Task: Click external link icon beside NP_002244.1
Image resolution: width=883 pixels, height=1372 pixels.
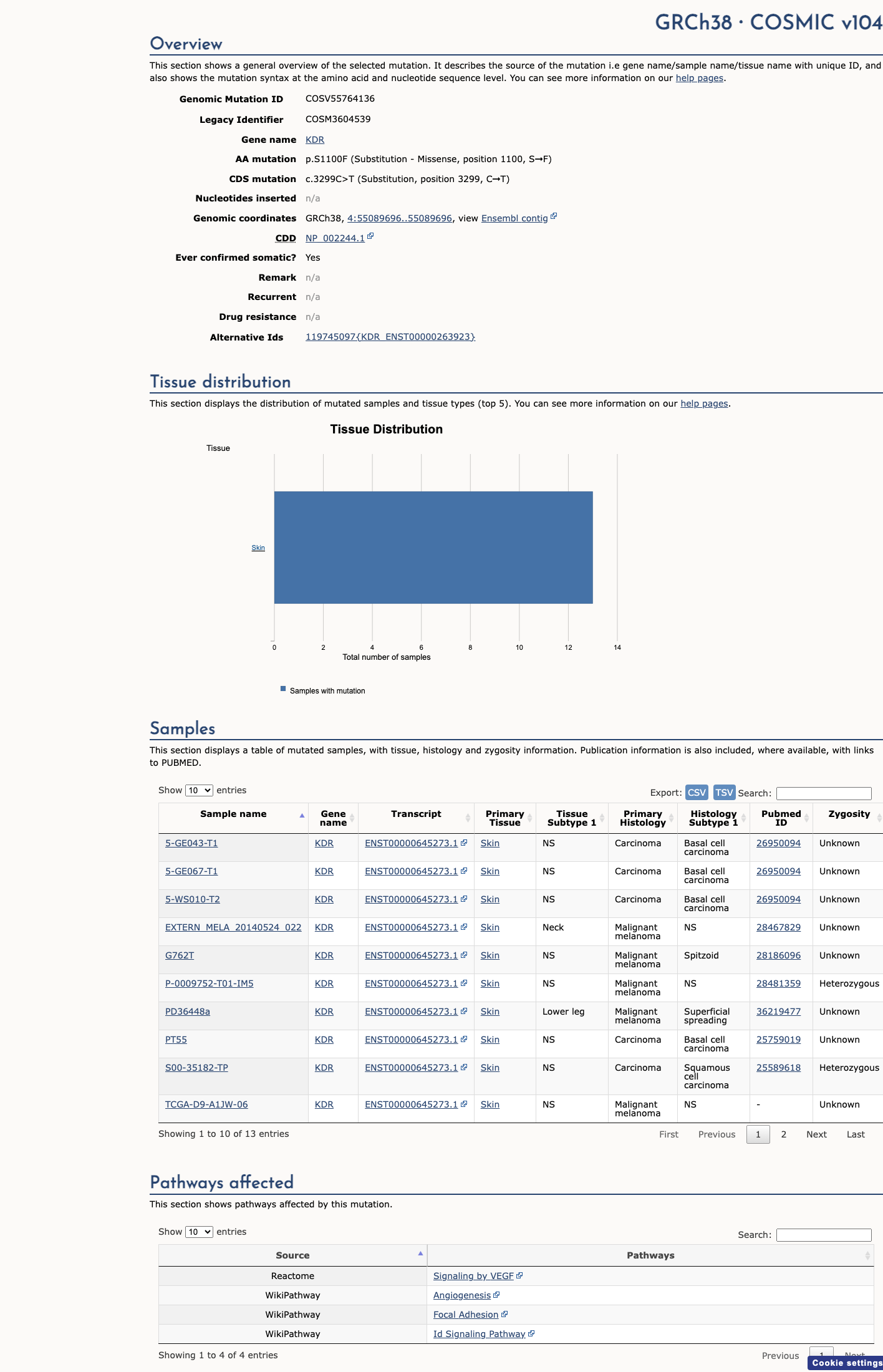Action: coord(370,236)
